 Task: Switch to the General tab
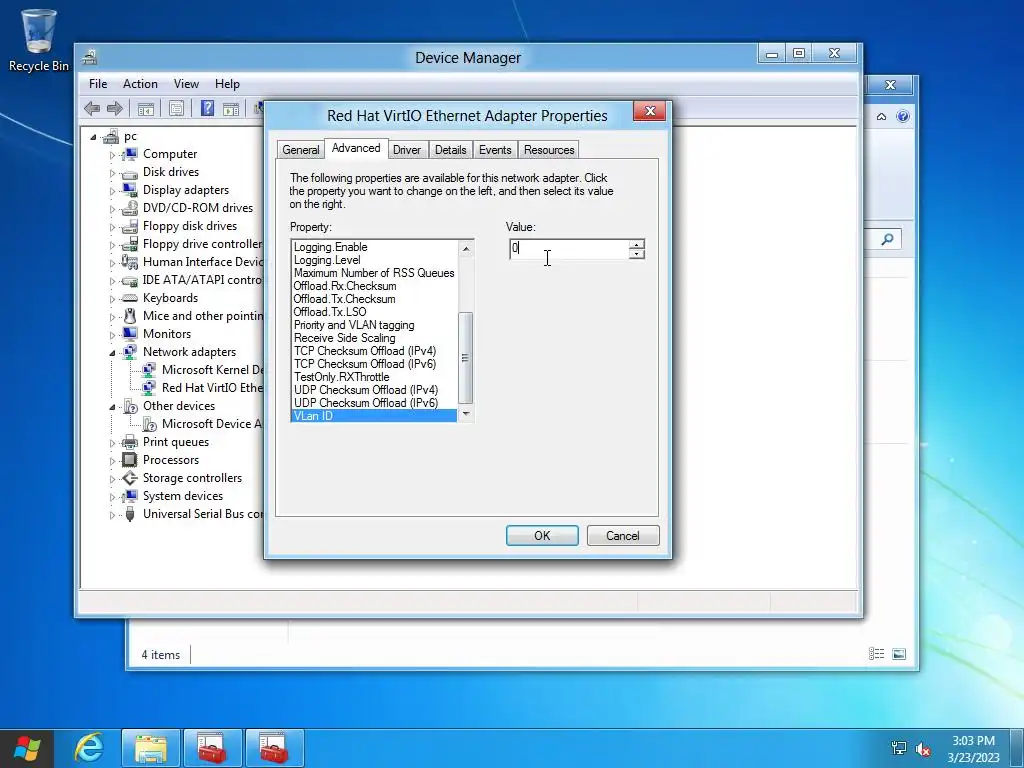[300, 150]
